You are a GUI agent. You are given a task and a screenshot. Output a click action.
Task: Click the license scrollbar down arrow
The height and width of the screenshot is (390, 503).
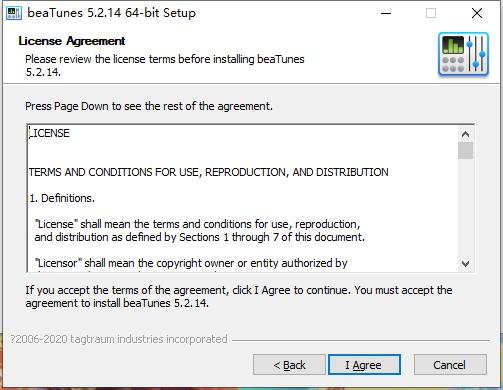pyautogui.click(x=465, y=263)
